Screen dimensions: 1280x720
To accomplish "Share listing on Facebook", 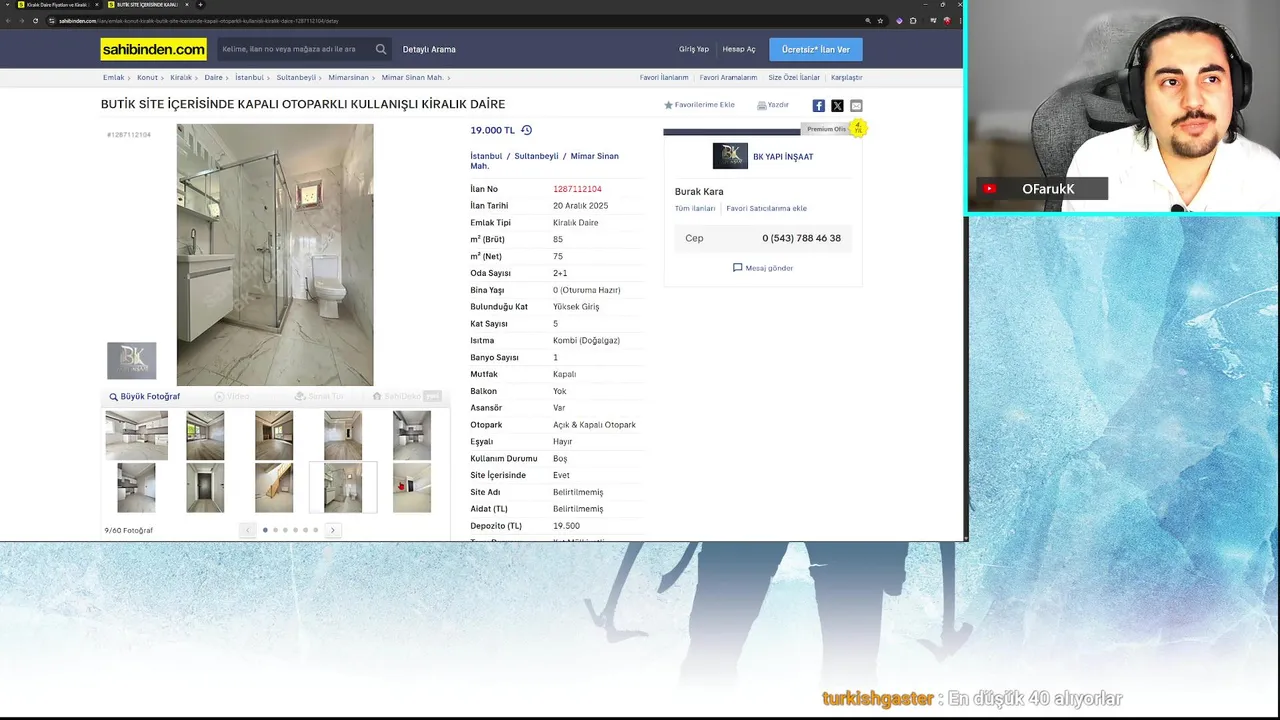I will pos(818,105).
